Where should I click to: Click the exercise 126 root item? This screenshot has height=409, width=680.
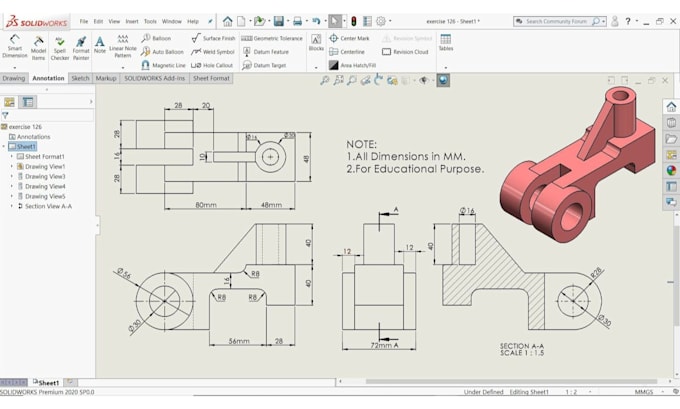22,127
